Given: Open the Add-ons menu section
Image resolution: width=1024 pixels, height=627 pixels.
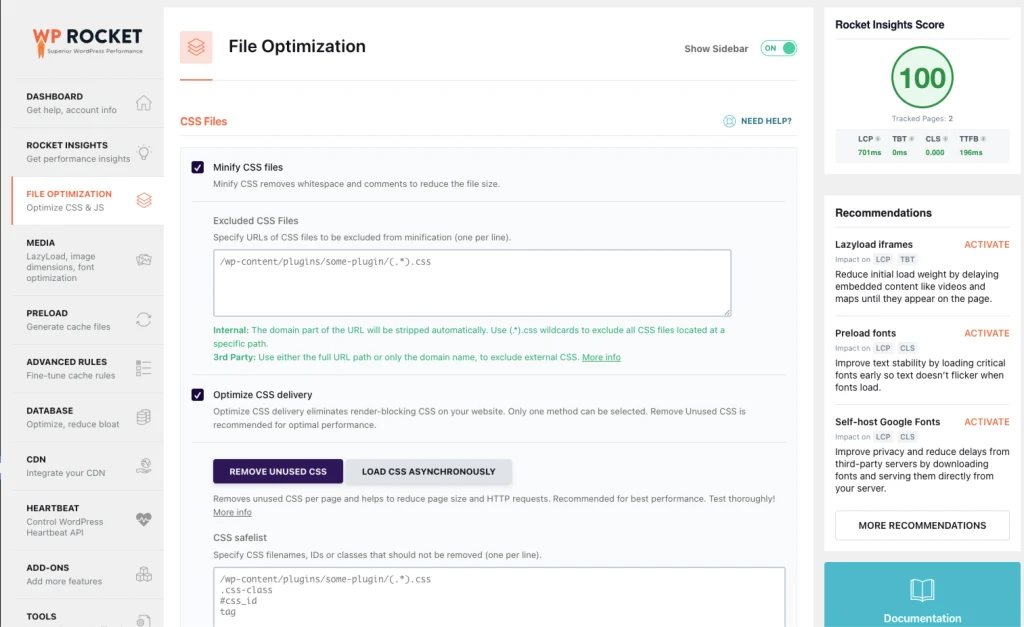Looking at the screenshot, I should [88, 574].
